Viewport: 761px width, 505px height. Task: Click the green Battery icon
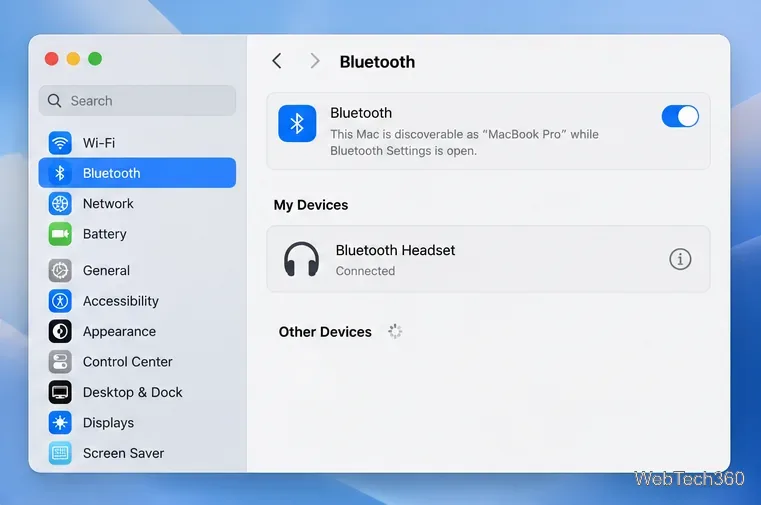click(x=60, y=234)
